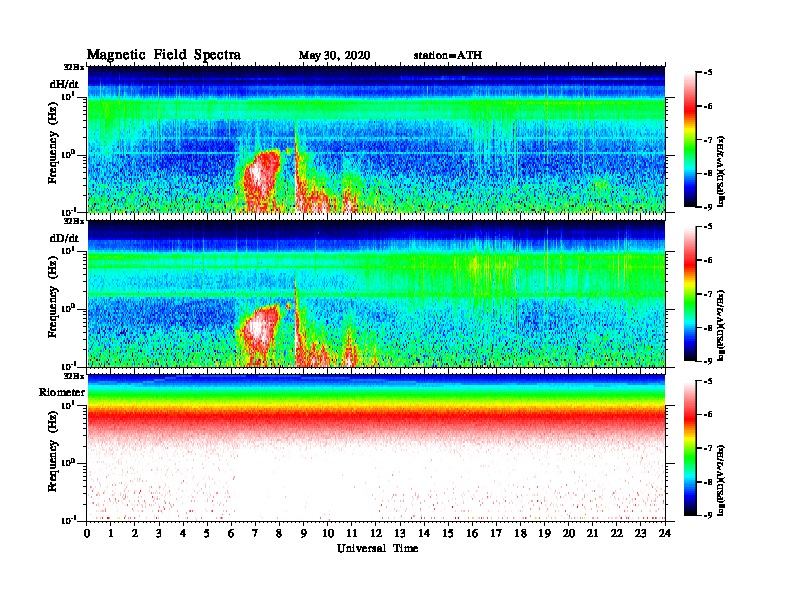Click the "Magnetic Field Spectra" title
The width and height of the screenshot is (792, 612).
164,55
